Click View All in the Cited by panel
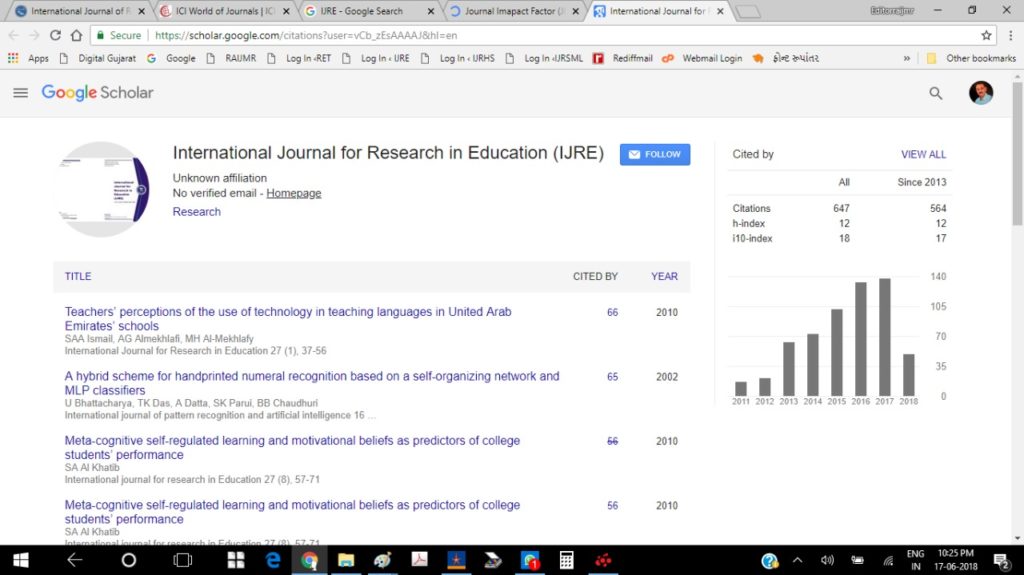Image resolution: width=1024 pixels, height=575 pixels. (x=923, y=154)
